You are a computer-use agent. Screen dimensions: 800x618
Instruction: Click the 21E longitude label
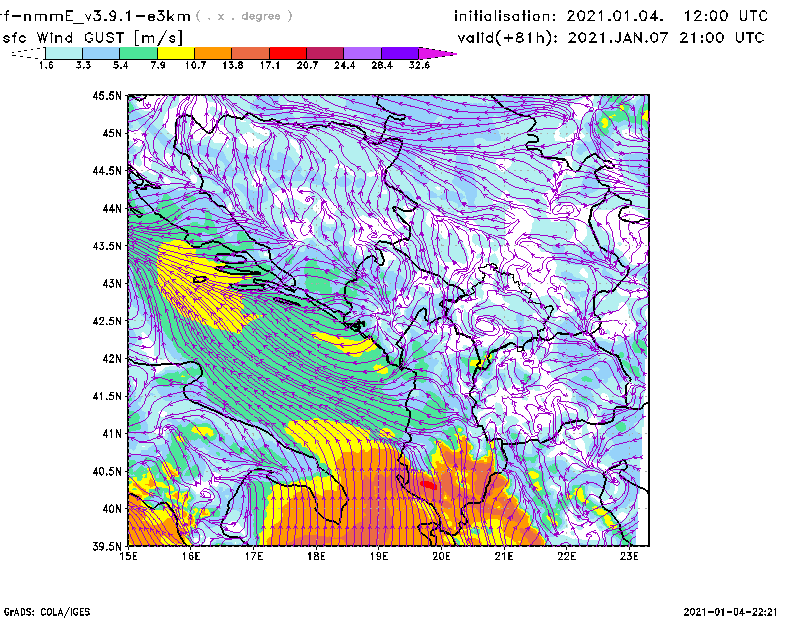[504, 557]
